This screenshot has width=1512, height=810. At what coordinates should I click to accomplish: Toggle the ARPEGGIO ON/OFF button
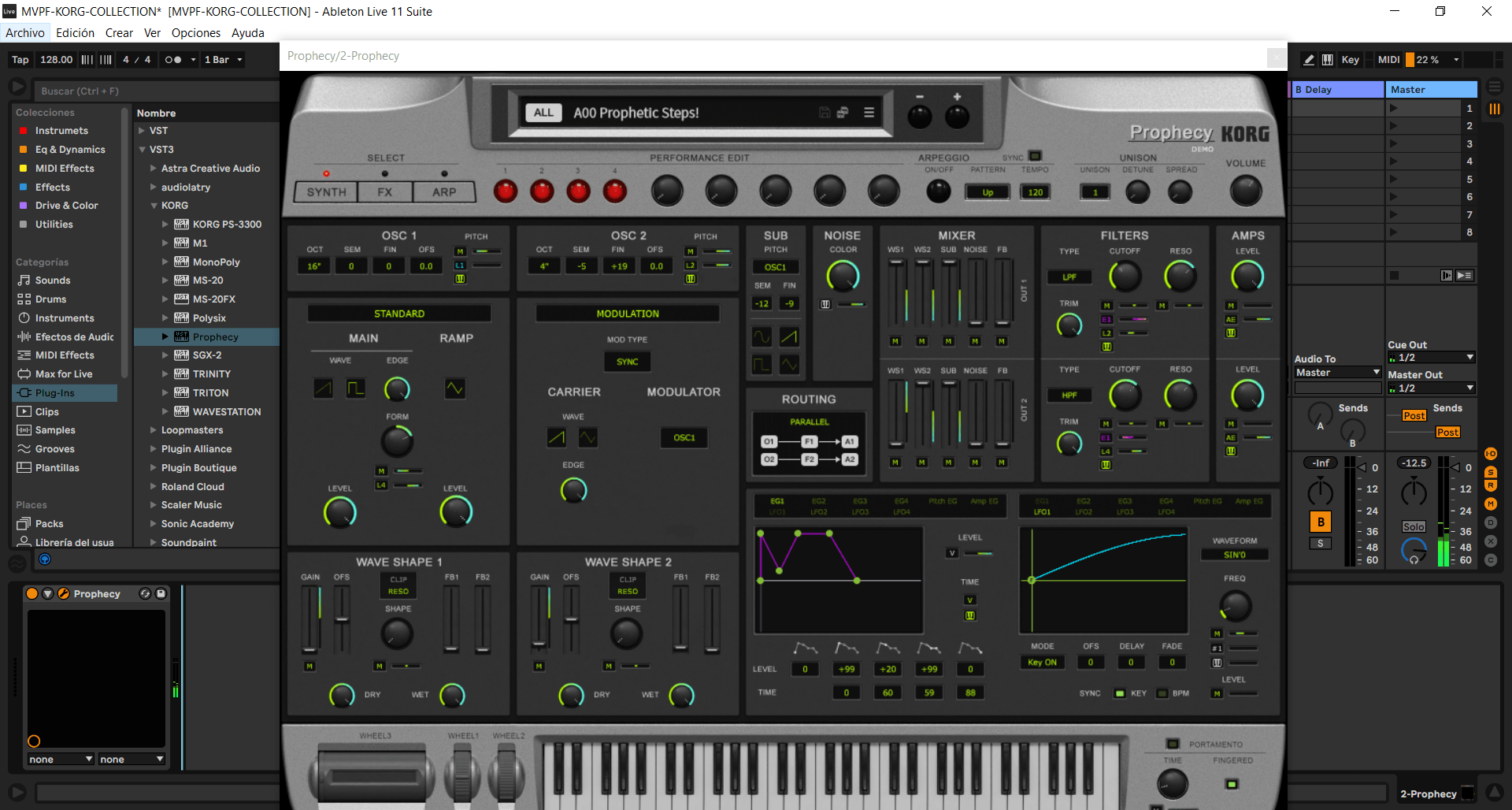(x=938, y=190)
